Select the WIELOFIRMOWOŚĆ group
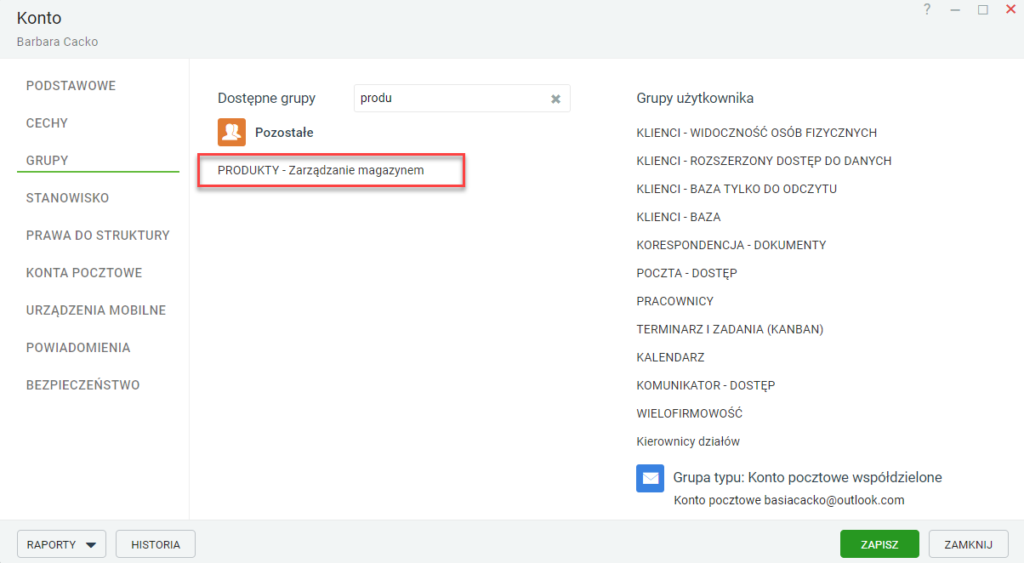 coord(690,413)
